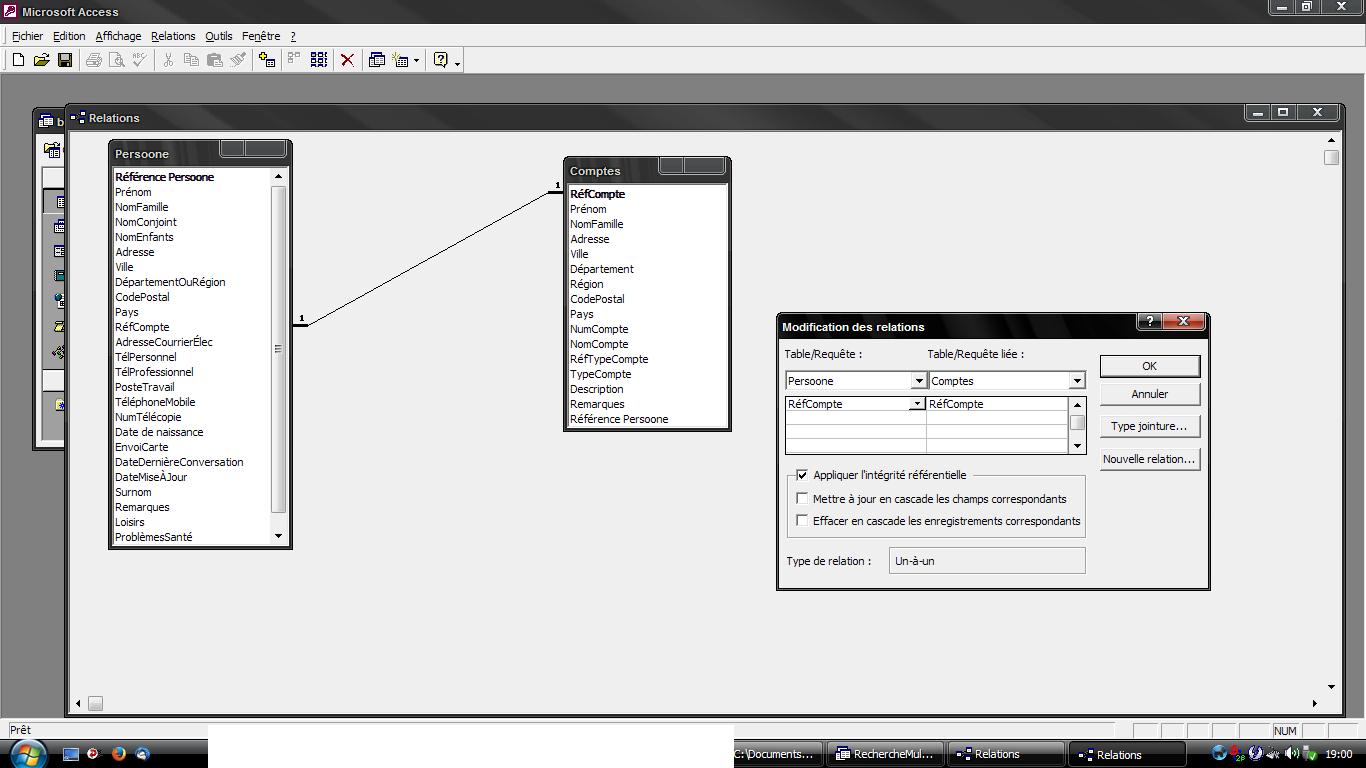Image resolution: width=1366 pixels, height=768 pixels.
Task: Click the Paste clipboard icon
Action: pyautogui.click(x=214, y=60)
